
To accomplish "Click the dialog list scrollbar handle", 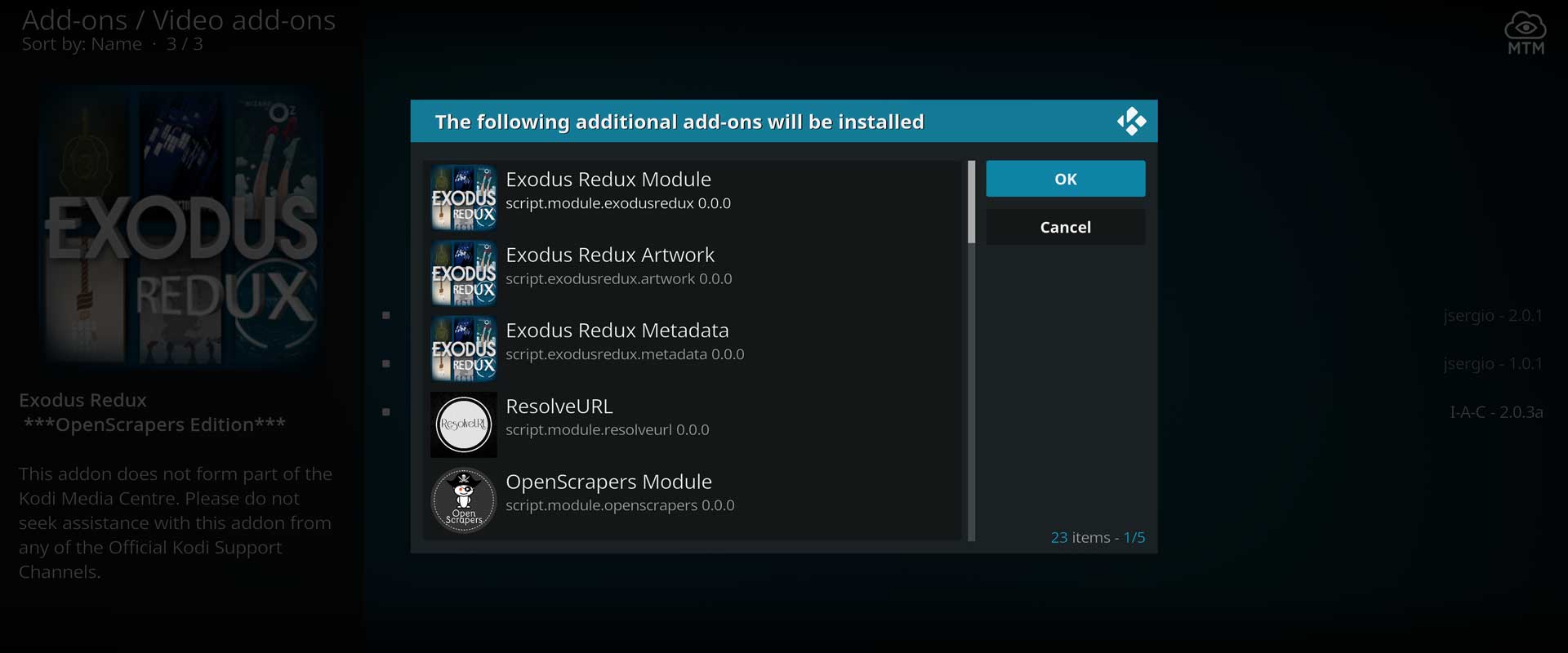I will [x=971, y=202].
